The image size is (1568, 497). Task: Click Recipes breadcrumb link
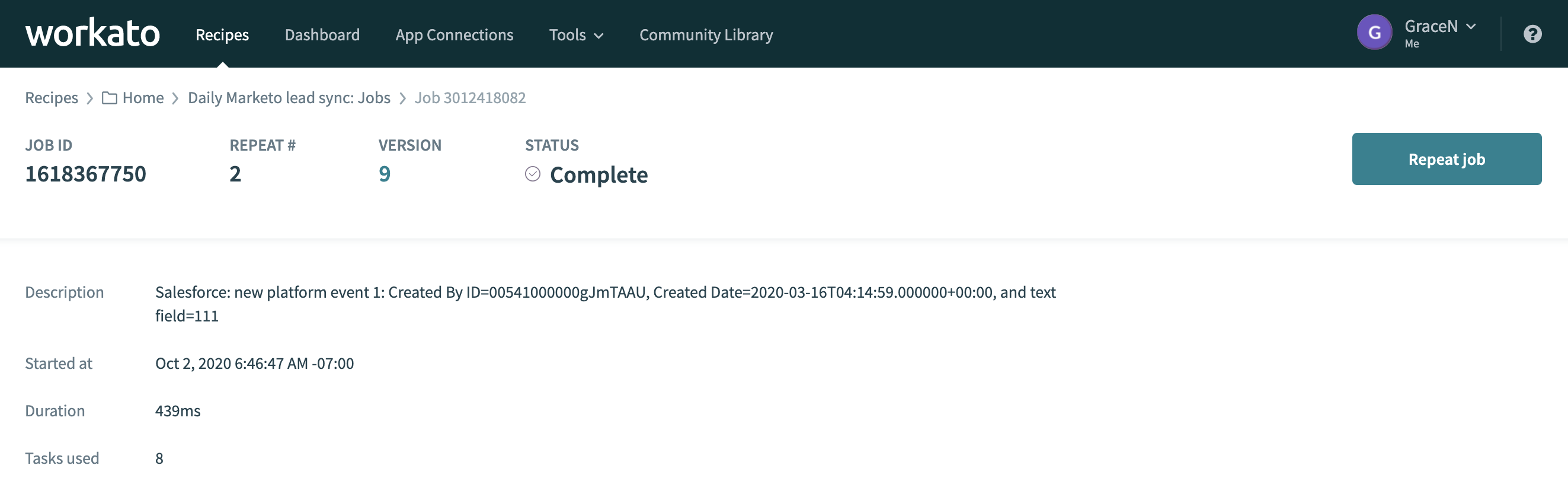[51, 98]
